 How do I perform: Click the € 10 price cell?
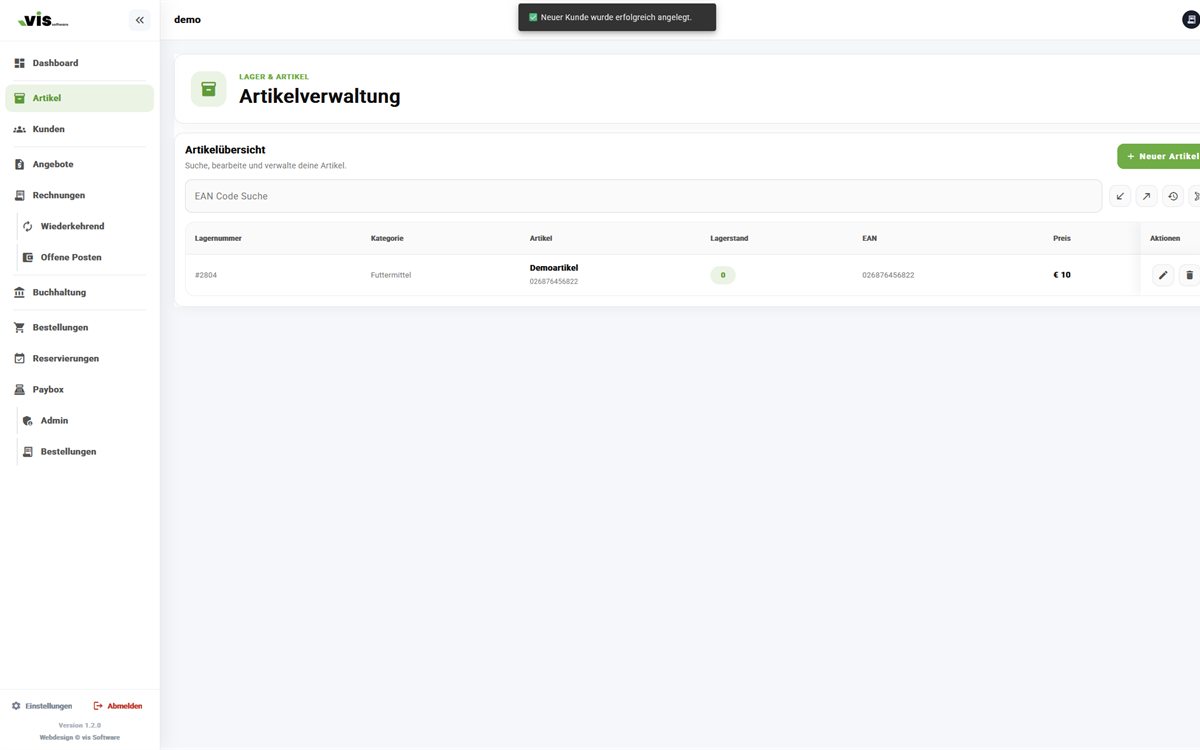(1062, 275)
